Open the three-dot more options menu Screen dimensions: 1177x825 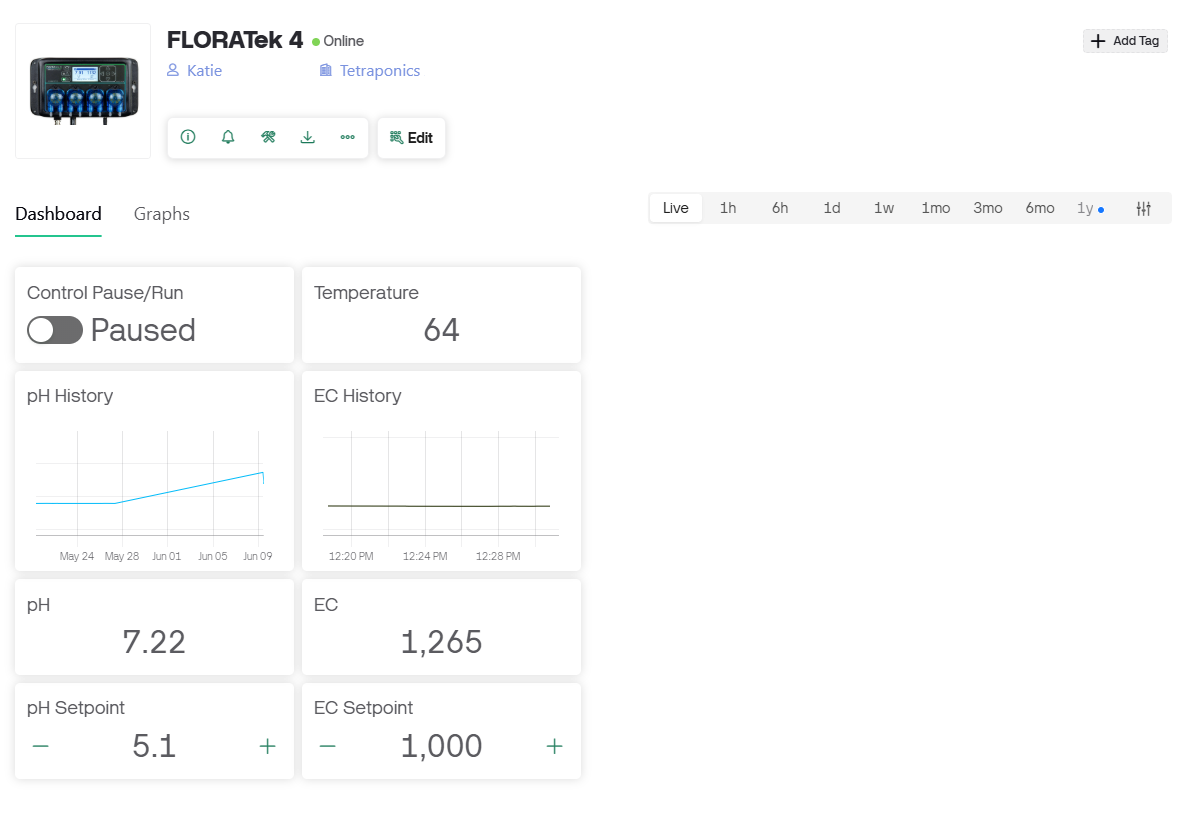coord(347,137)
